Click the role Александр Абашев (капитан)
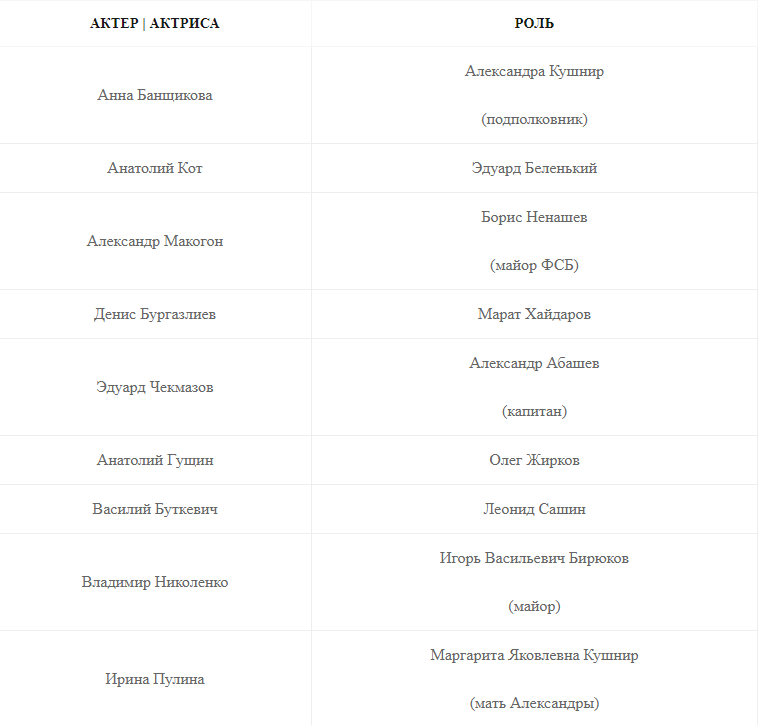The image size is (759, 725). point(534,363)
